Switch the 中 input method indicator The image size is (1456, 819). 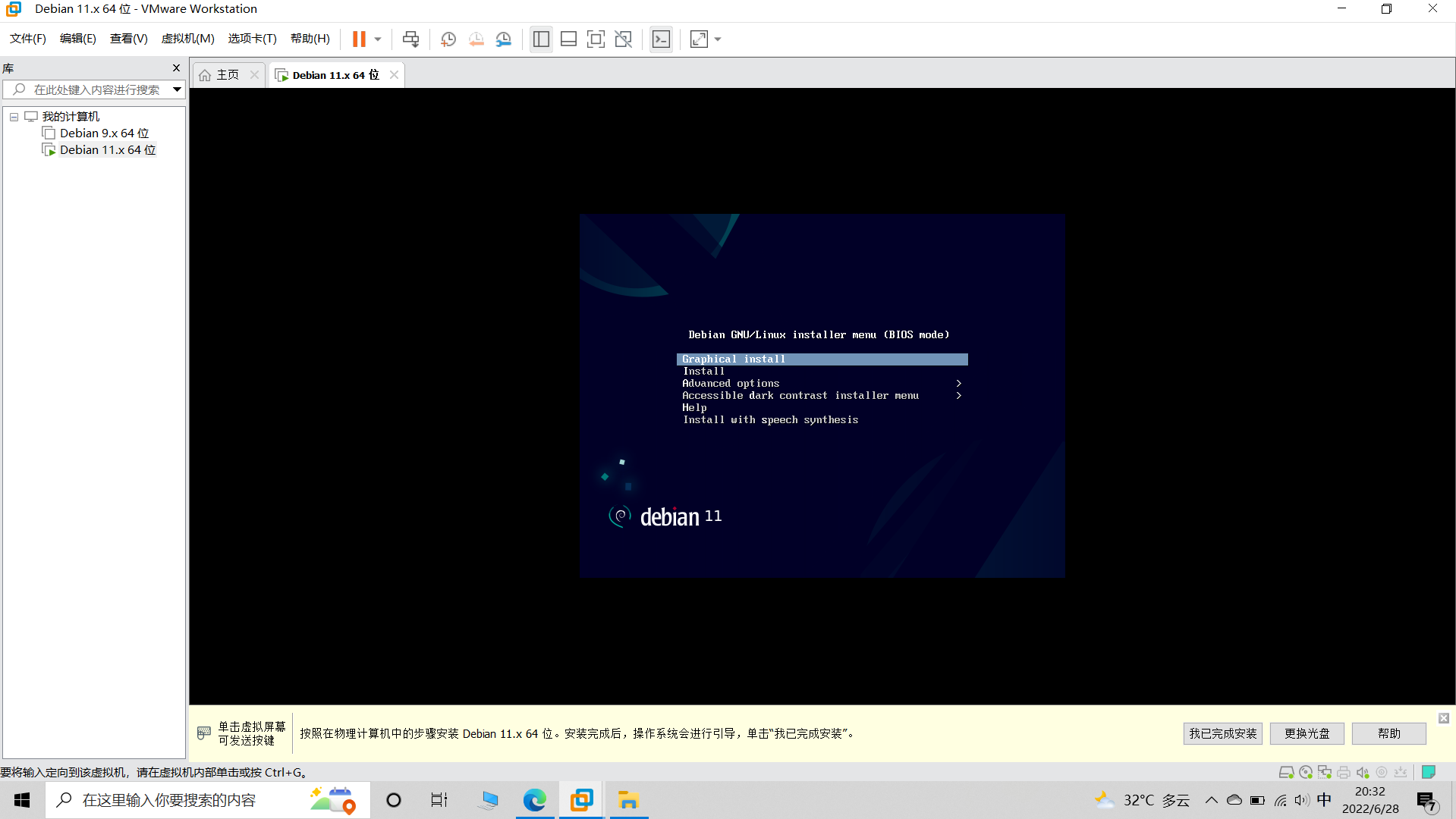coord(1324,800)
